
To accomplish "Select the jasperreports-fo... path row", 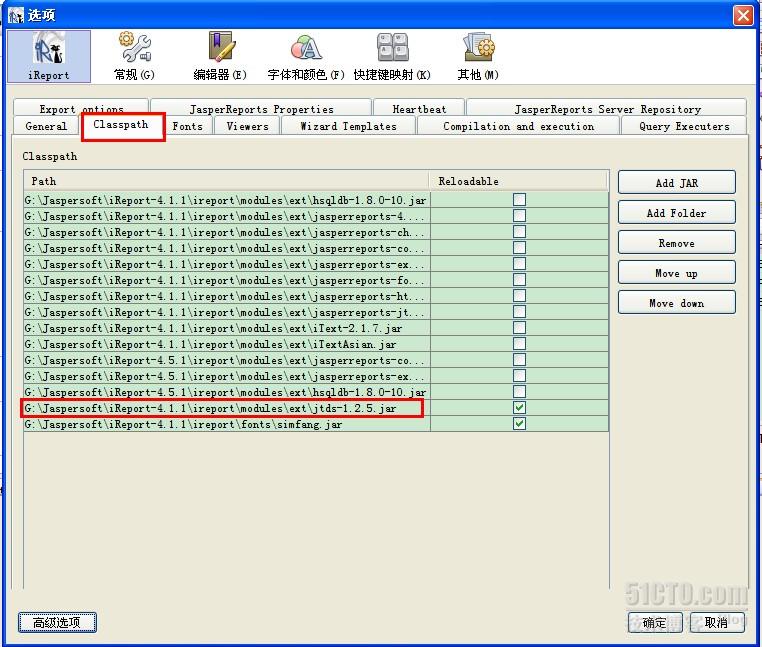I will tap(227, 280).
